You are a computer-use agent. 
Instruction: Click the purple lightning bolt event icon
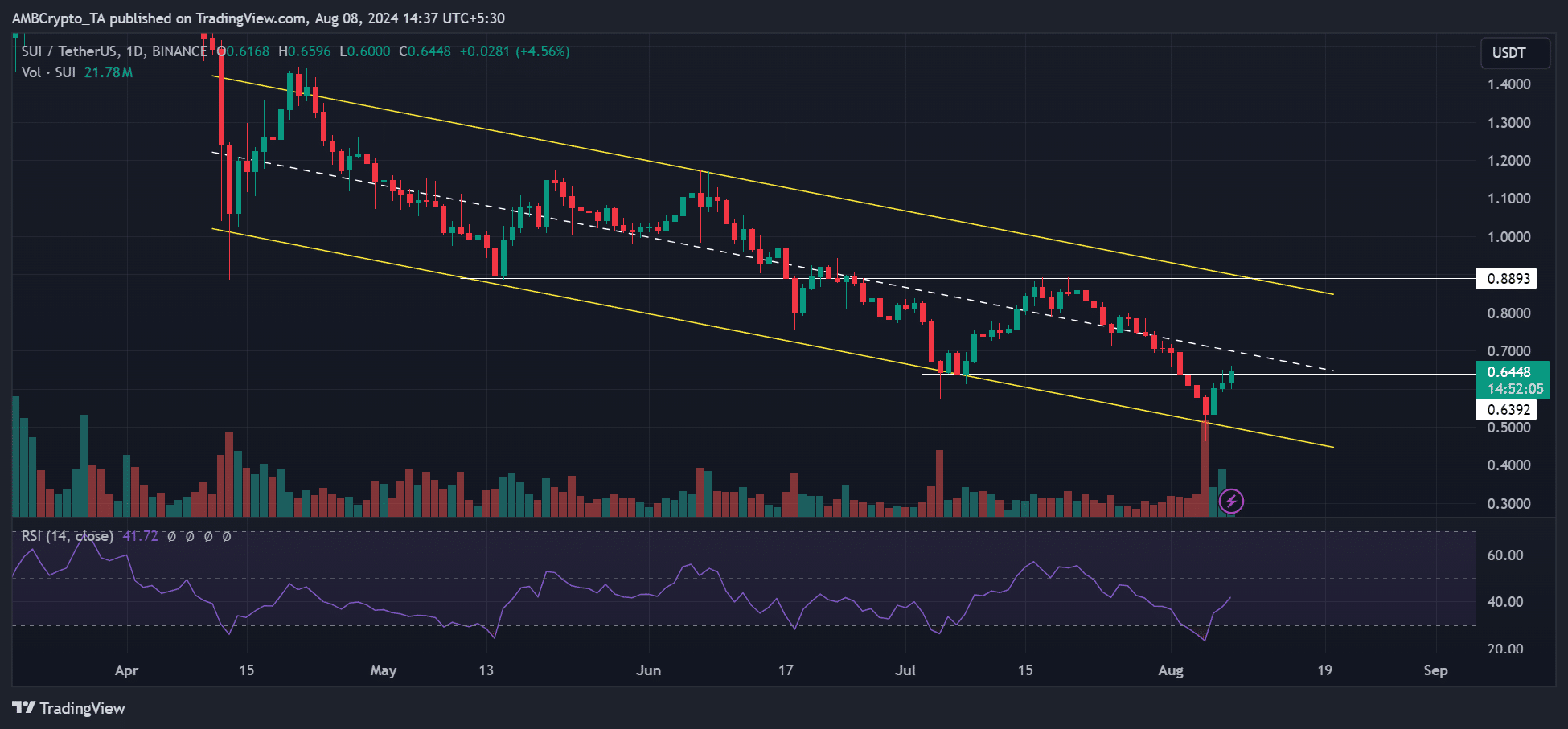pos(1231,502)
